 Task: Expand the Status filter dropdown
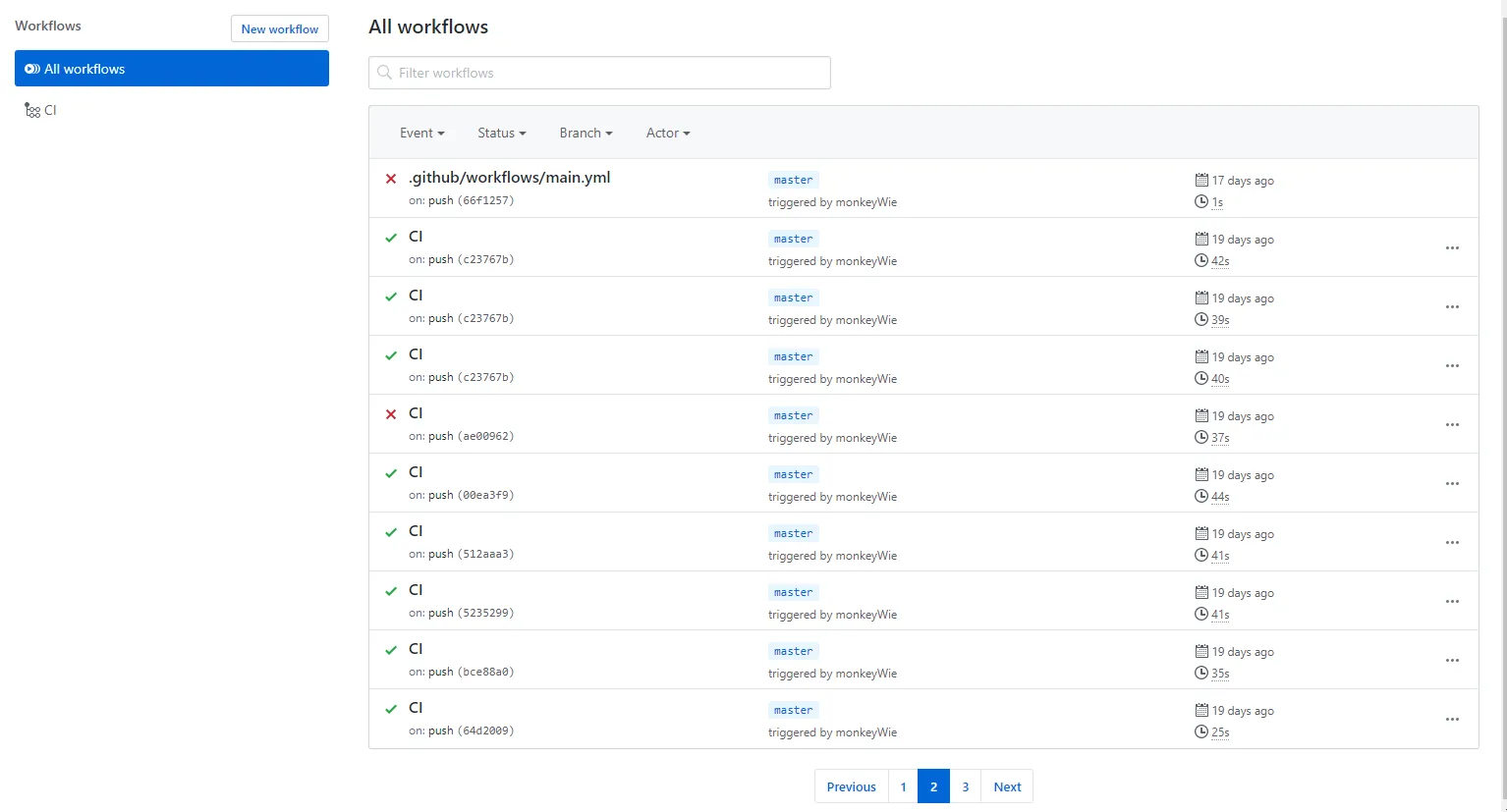click(501, 133)
